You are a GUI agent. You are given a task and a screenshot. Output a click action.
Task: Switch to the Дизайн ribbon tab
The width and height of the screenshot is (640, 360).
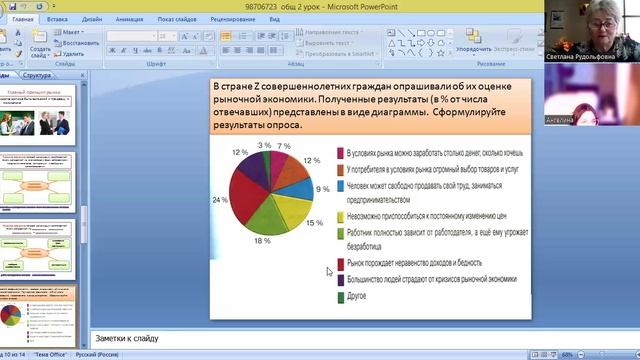pyautogui.click(x=92, y=19)
